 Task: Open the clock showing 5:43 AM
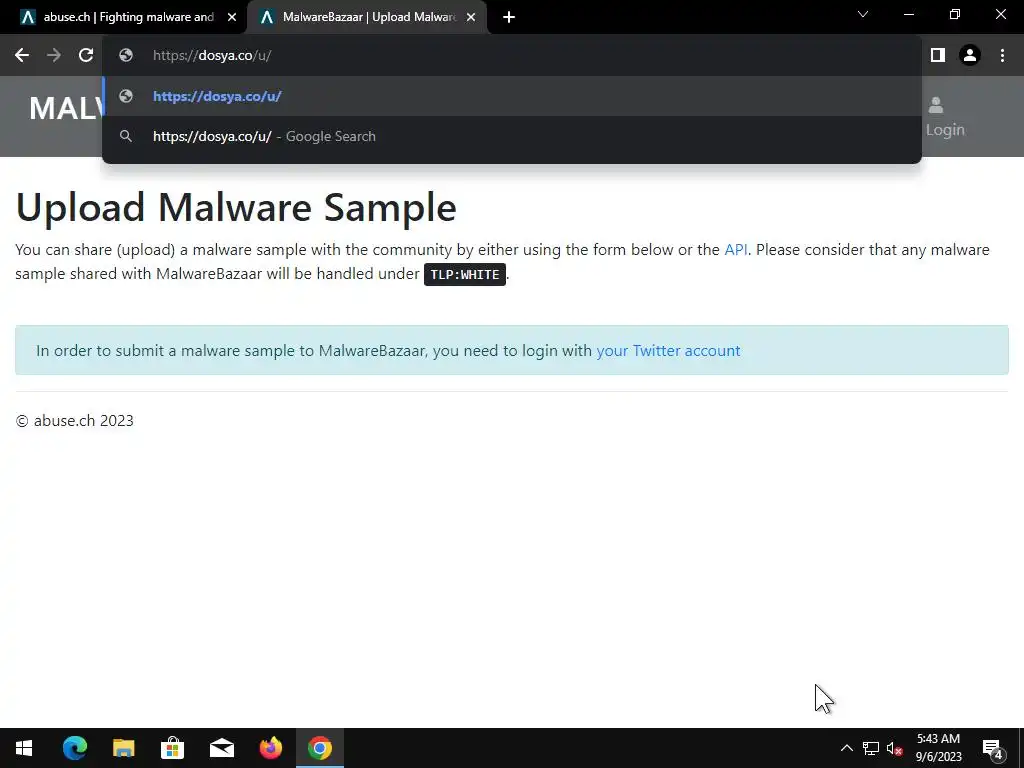[938, 748]
